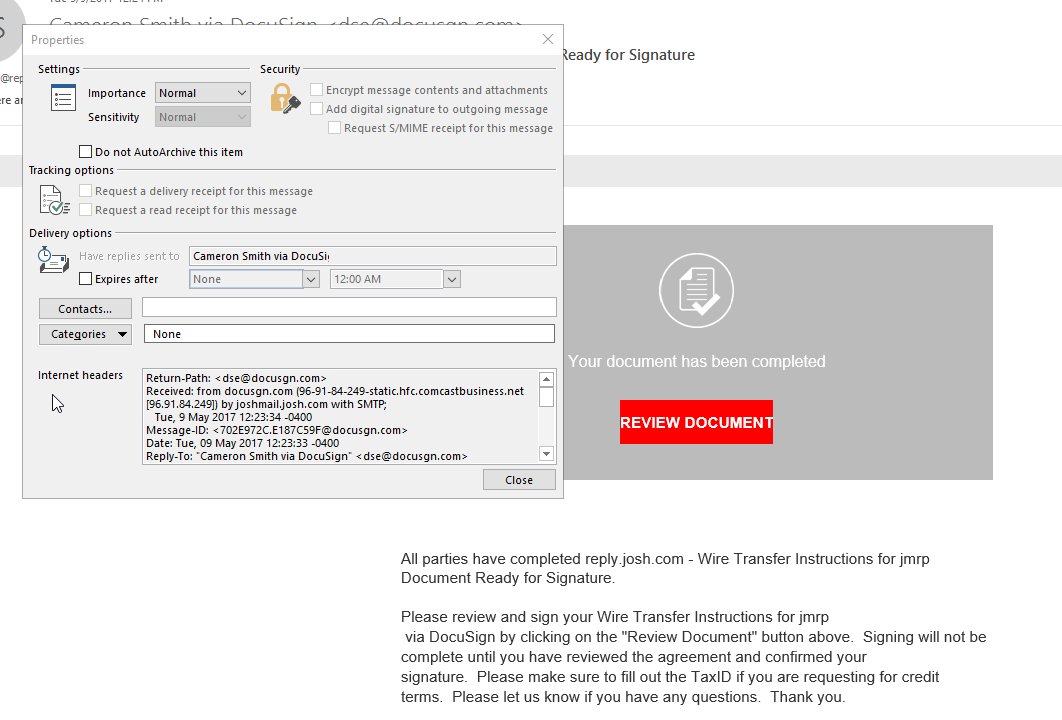Enable Do not AutoArchive this item

click(x=85, y=152)
